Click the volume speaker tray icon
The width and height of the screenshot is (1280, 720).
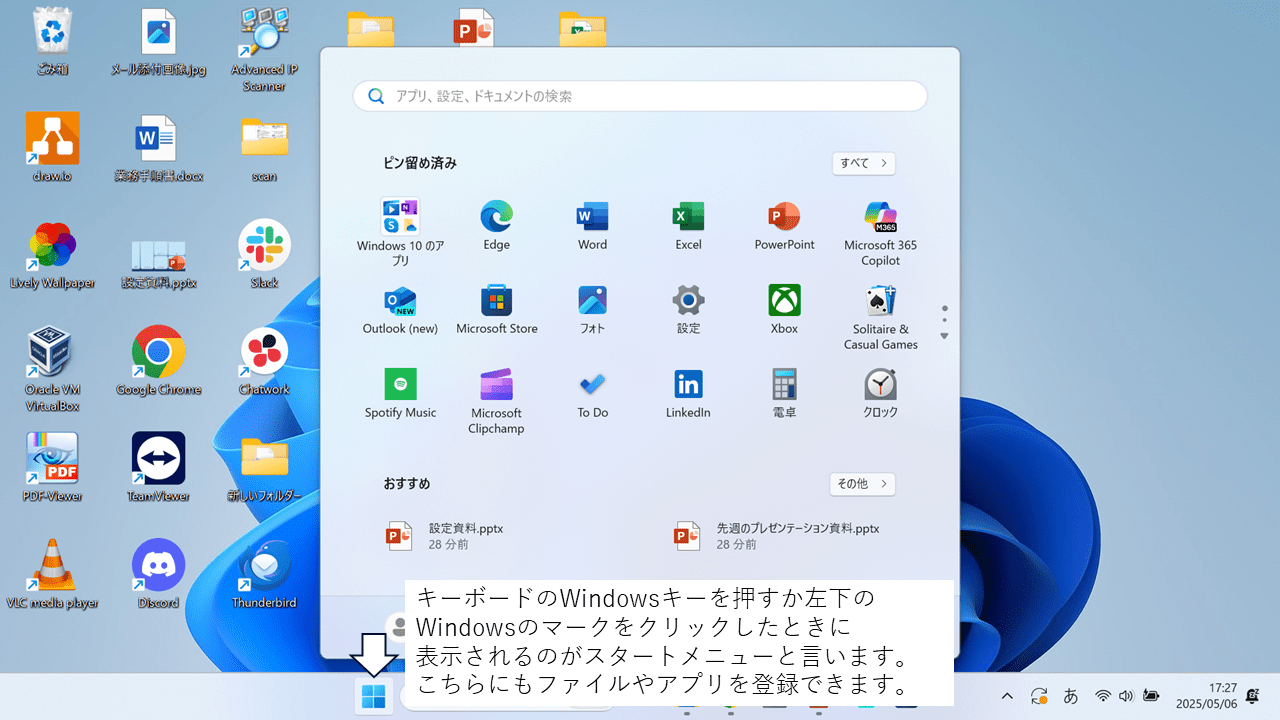pos(1126,696)
